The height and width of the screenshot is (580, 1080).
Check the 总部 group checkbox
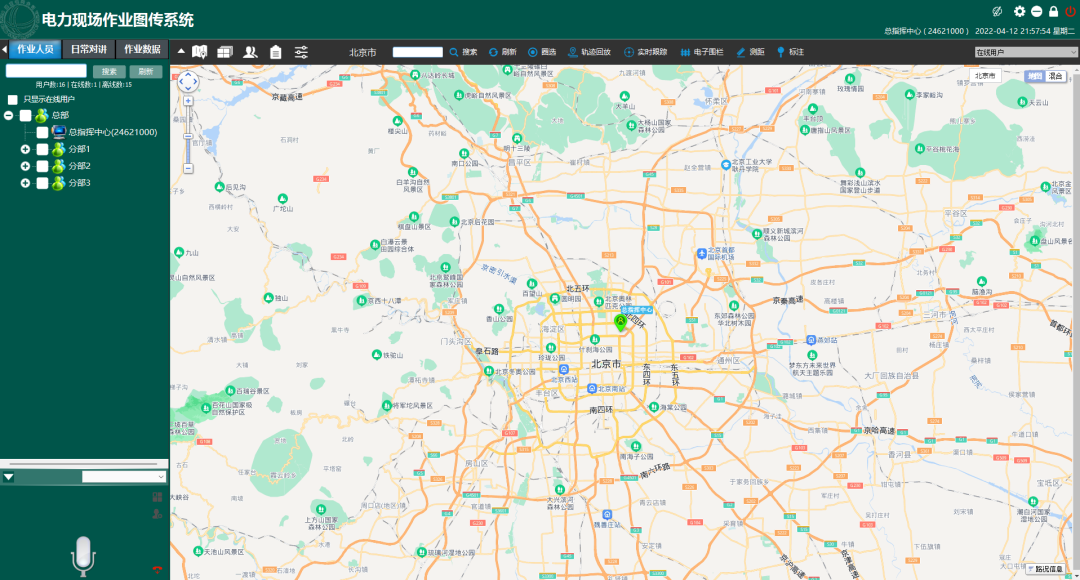25,116
